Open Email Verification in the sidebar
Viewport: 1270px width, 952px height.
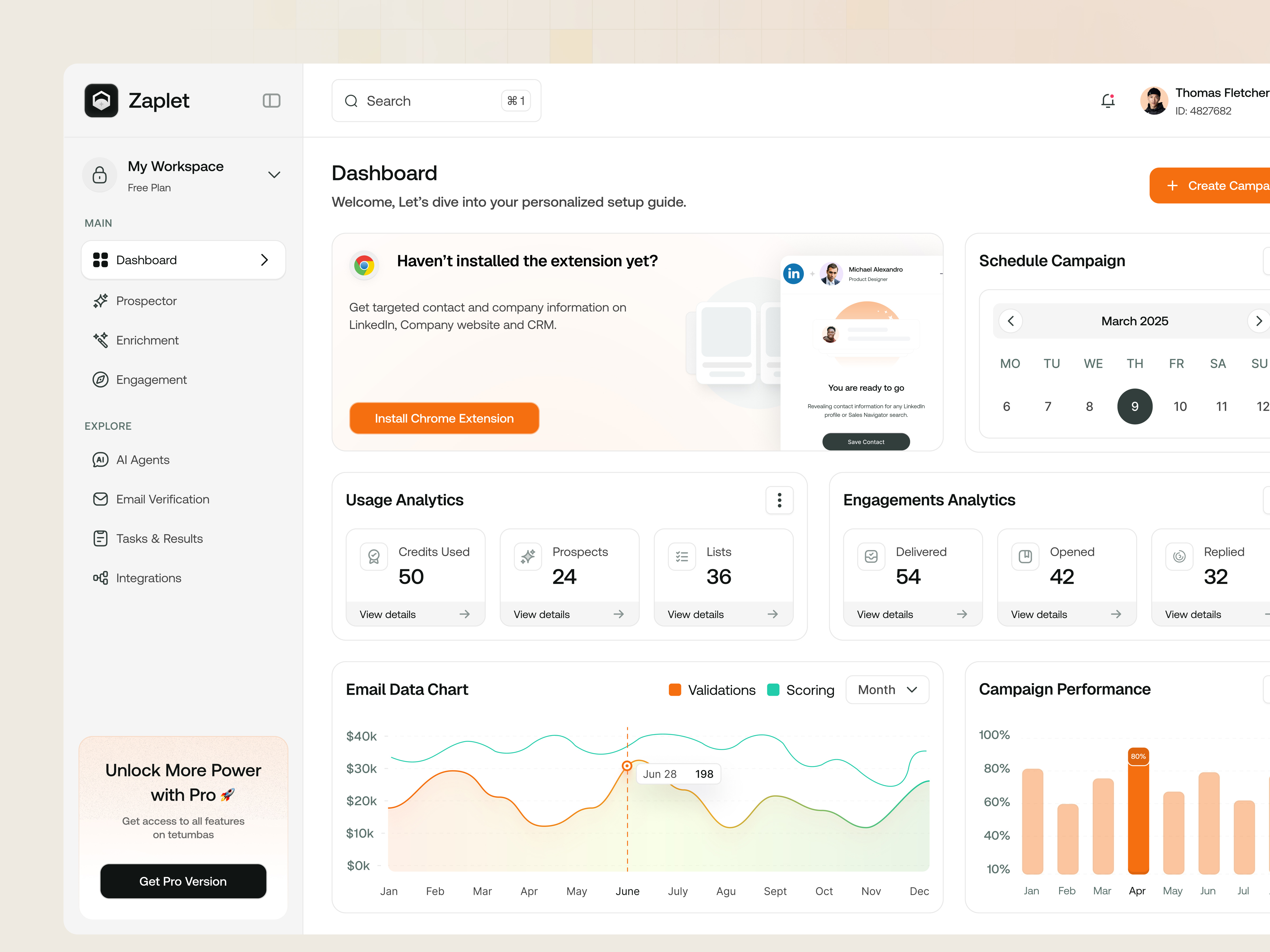(x=162, y=499)
